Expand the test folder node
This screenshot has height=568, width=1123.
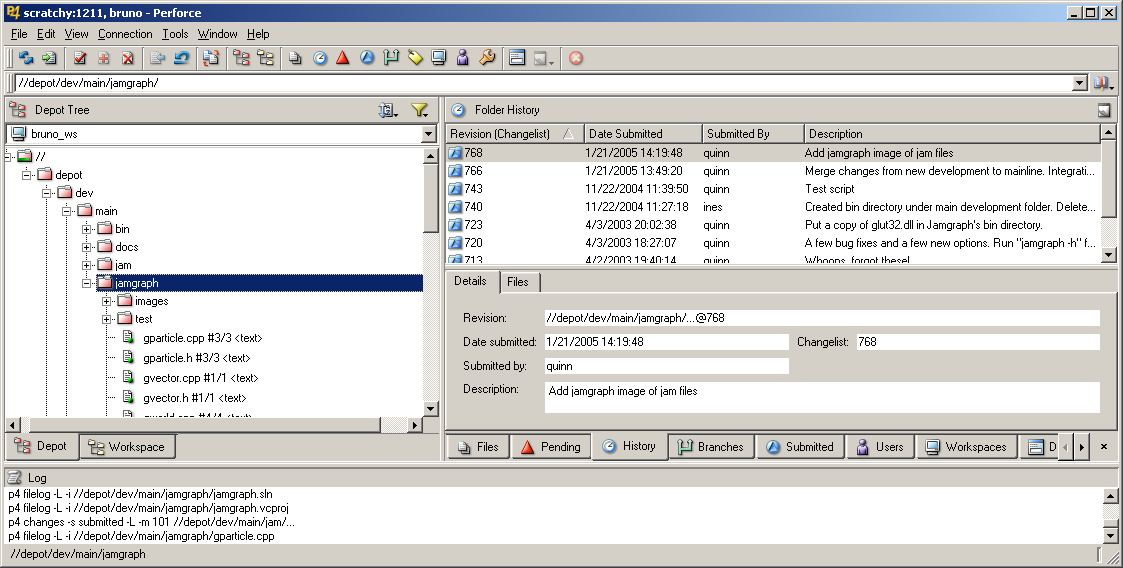pos(107,319)
